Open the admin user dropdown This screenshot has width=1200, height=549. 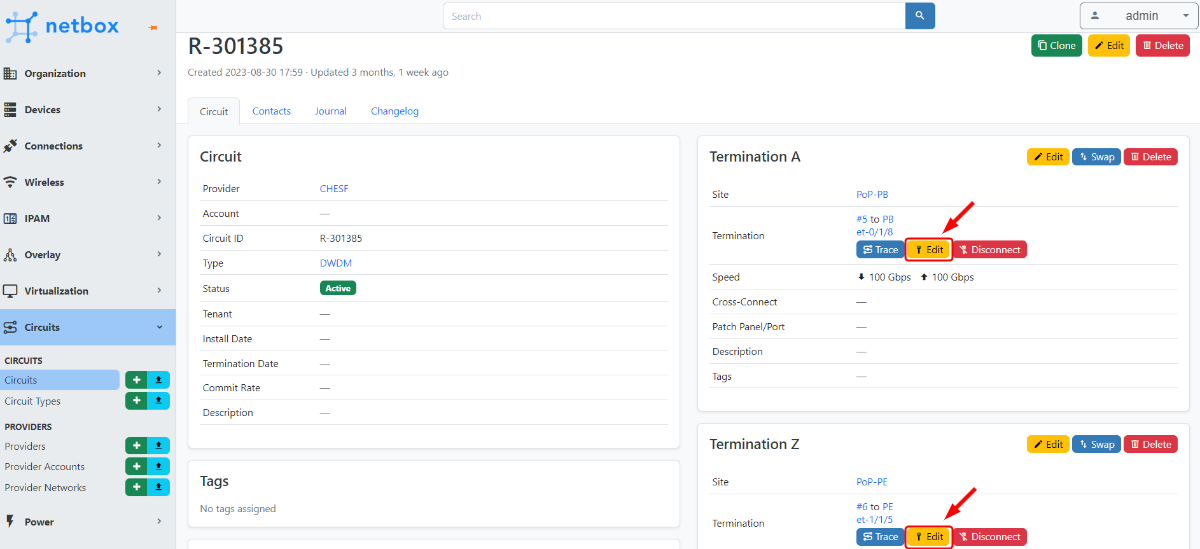coord(1136,16)
